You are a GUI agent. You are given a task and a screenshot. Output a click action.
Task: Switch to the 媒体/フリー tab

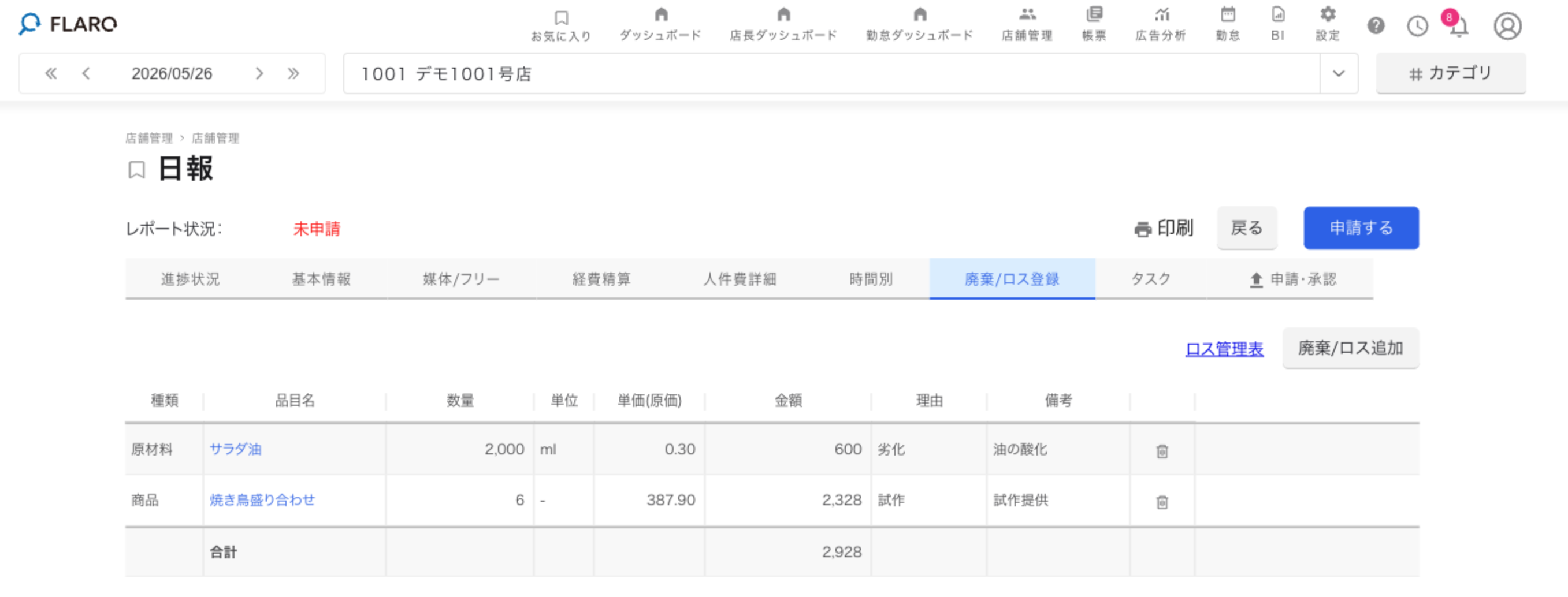pos(461,279)
